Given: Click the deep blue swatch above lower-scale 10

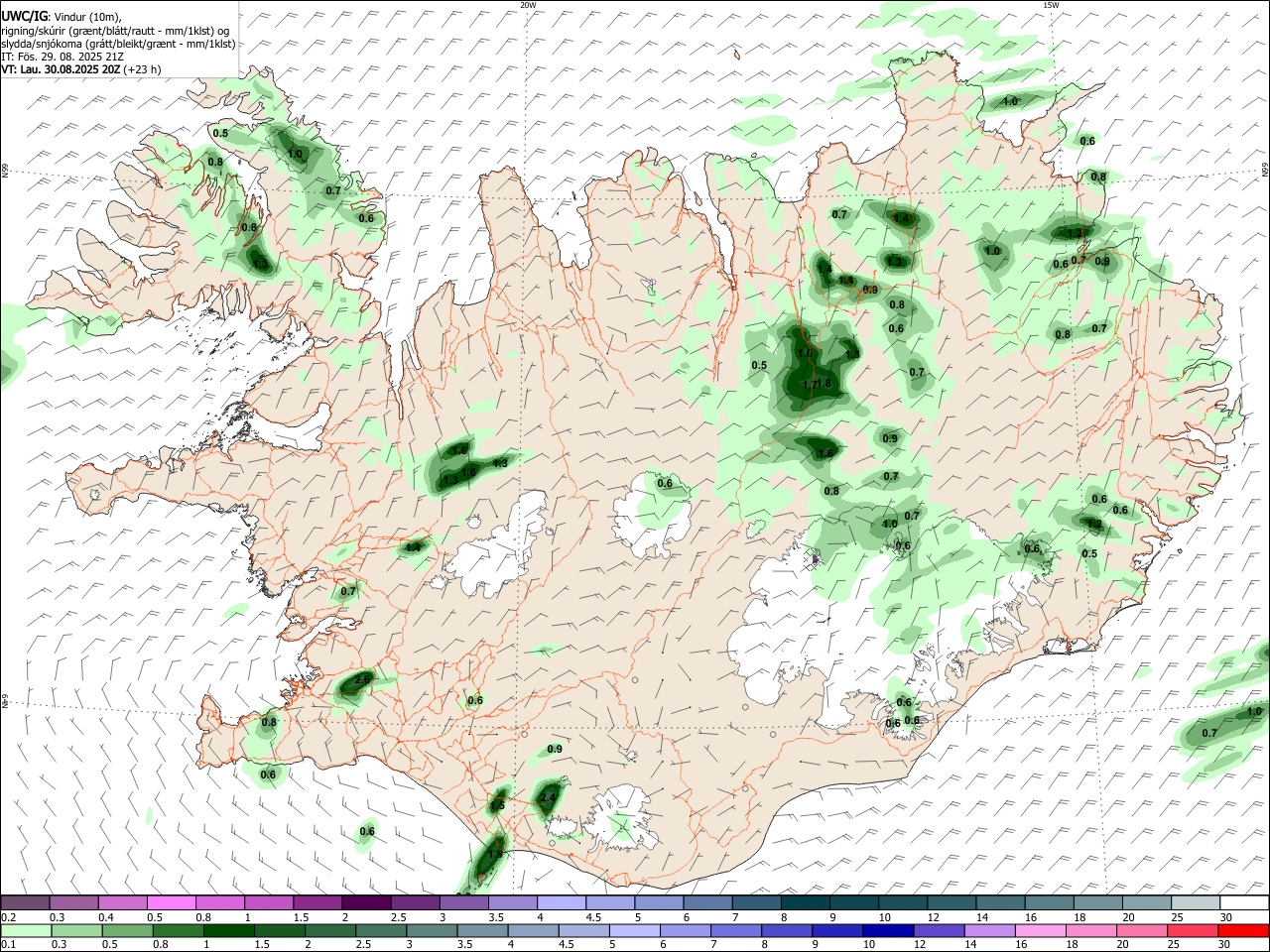Looking at the screenshot, I should click(x=887, y=931).
